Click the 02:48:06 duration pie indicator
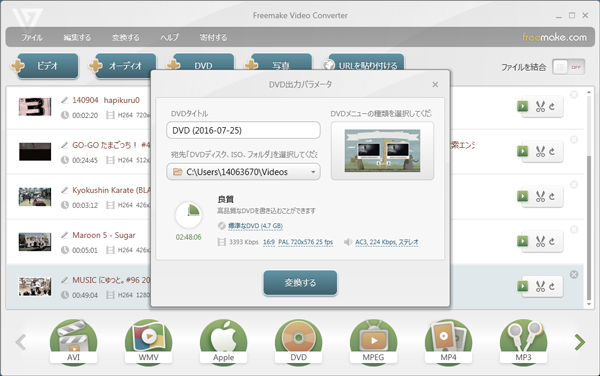This screenshot has width=600, height=376. click(189, 215)
